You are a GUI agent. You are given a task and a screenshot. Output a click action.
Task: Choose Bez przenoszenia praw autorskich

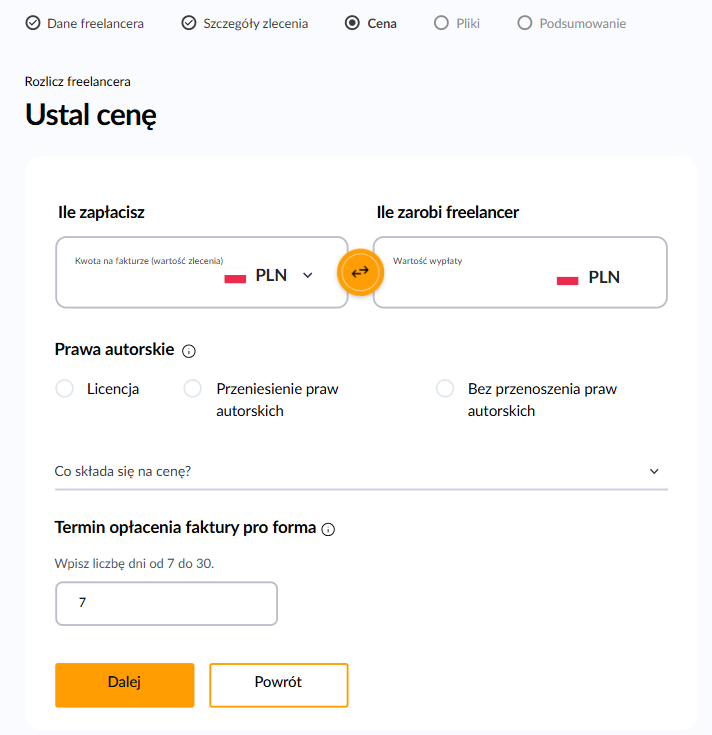(x=445, y=389)
